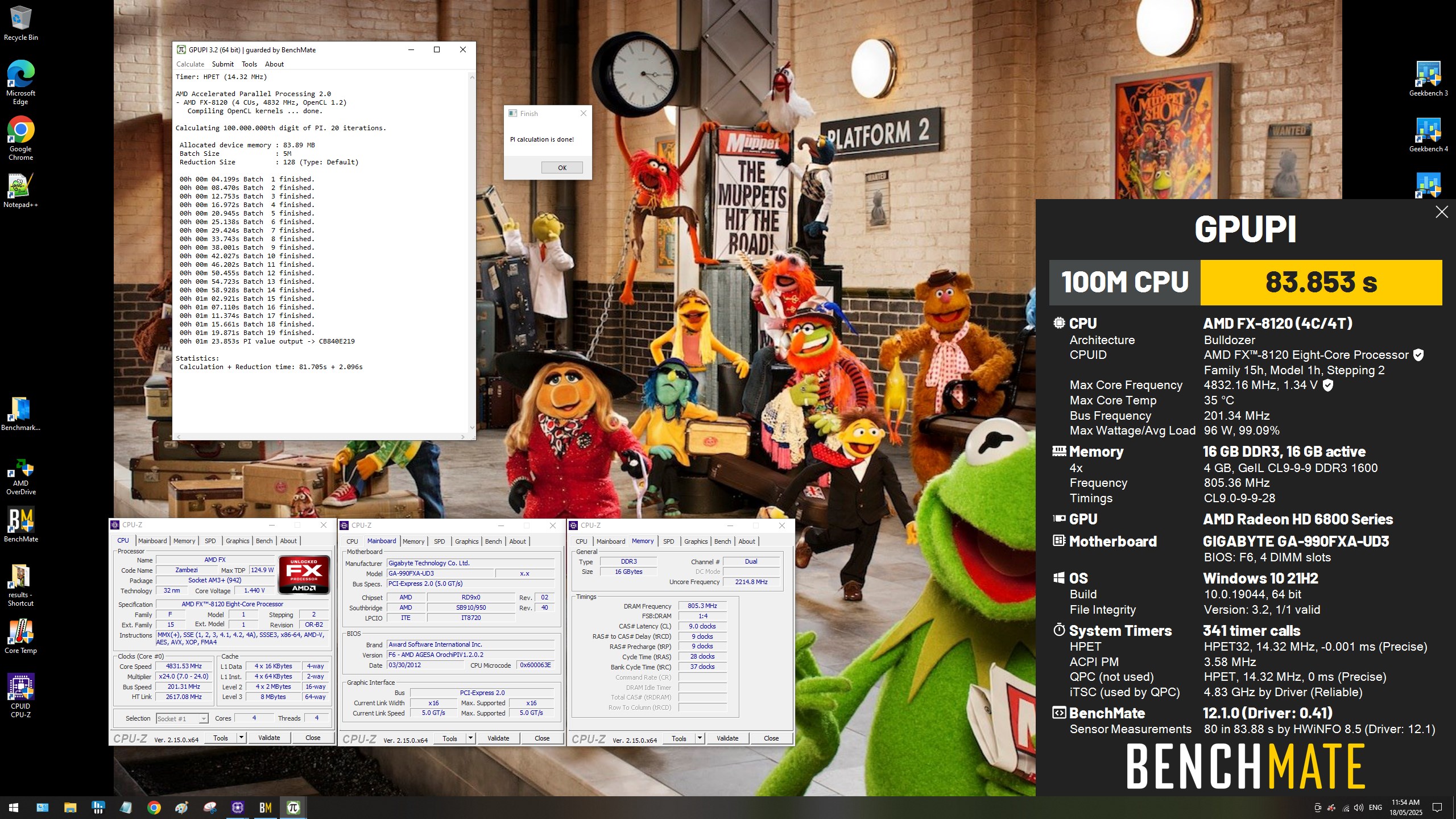
Task: Open the About menu in GPUPI
Action: [274, 64]
